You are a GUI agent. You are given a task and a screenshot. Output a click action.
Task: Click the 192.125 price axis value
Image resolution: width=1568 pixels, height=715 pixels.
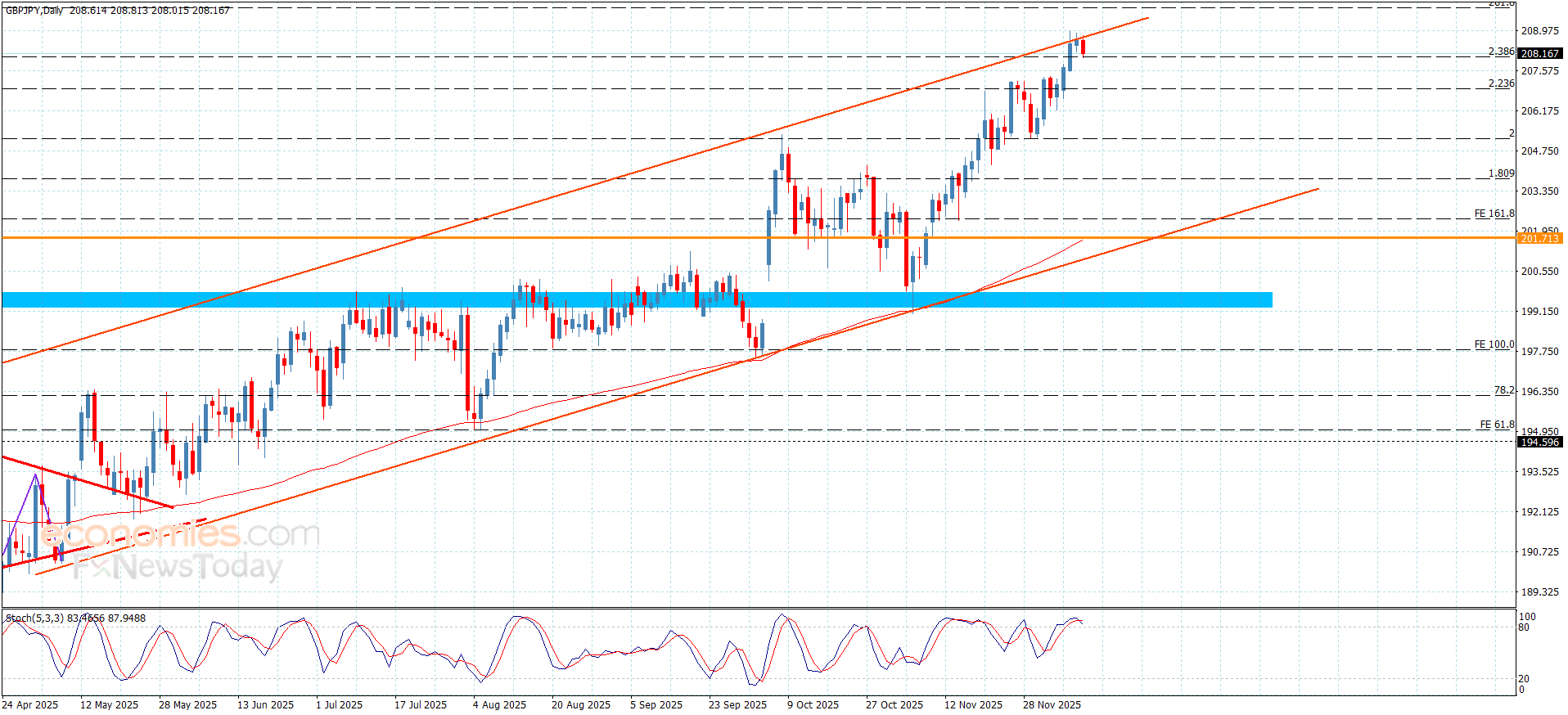[x=1539, y=512]
